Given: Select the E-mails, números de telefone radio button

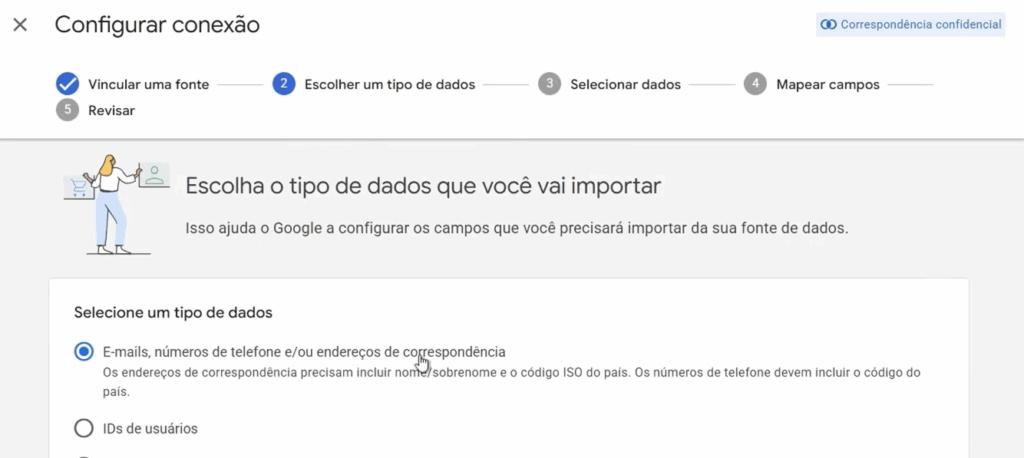Looking at the screenshot, I should pyautogui.click(x=84, y=352).
